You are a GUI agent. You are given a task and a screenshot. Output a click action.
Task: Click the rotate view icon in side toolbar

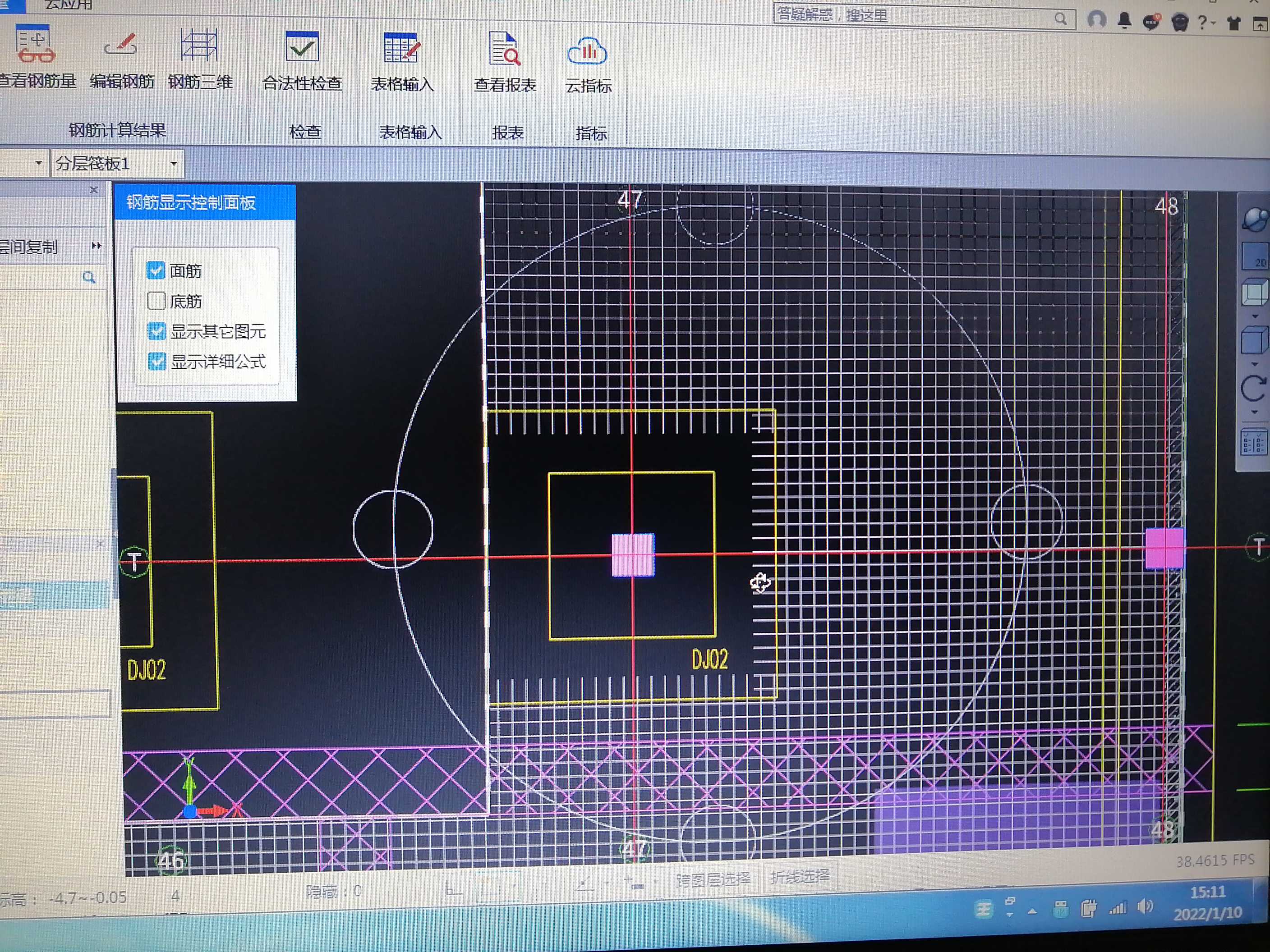point(1252,389)
